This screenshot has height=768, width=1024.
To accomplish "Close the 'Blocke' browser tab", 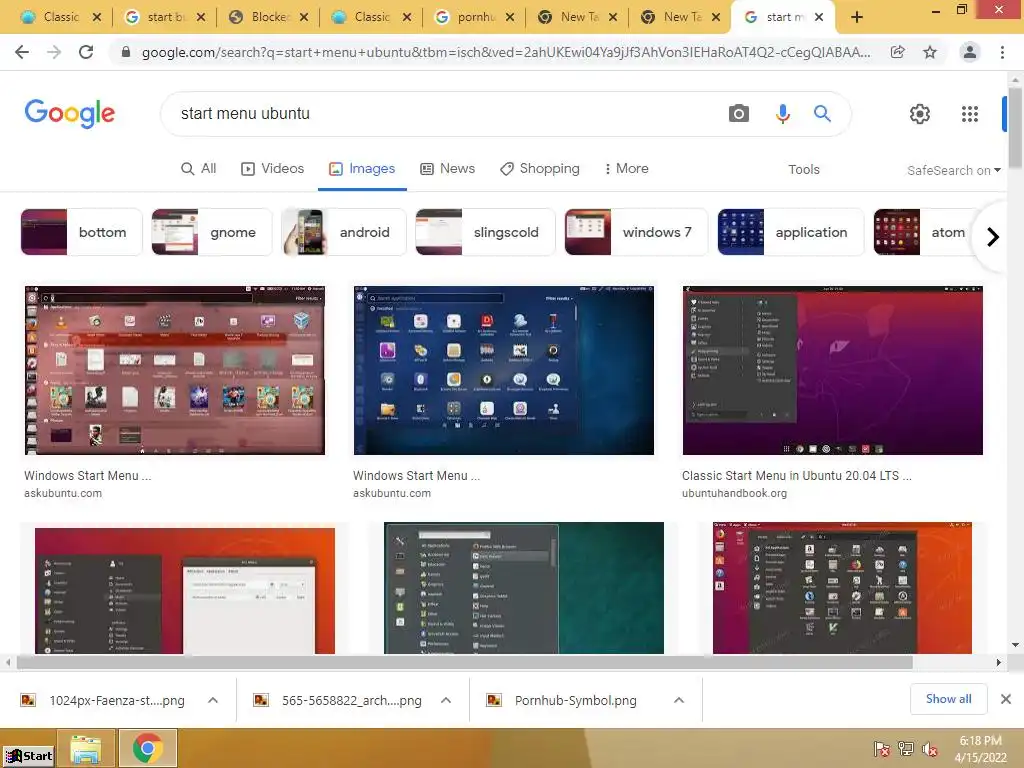I will coord(304,18).
